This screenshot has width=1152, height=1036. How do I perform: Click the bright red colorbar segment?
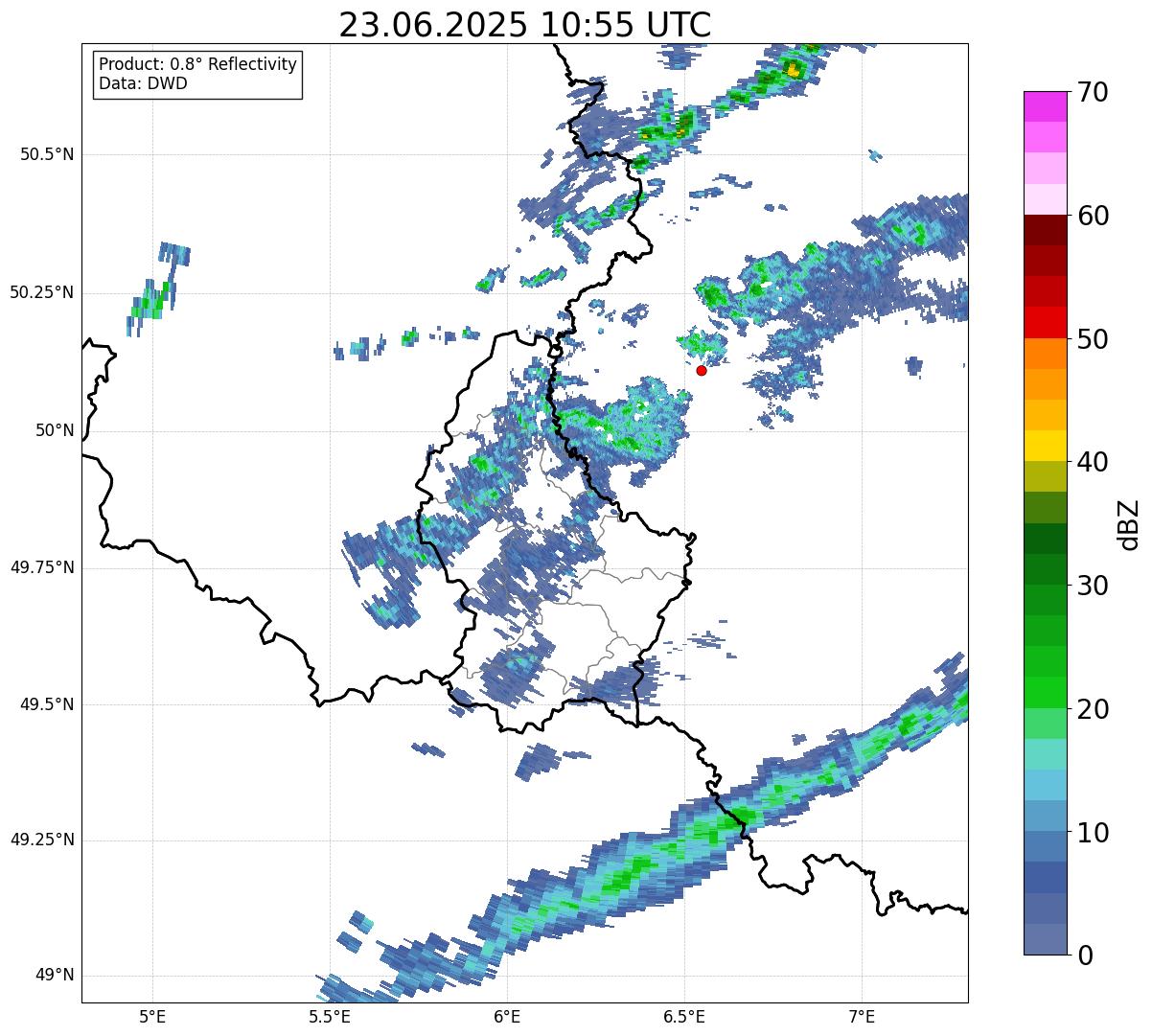pos(1045,322)
